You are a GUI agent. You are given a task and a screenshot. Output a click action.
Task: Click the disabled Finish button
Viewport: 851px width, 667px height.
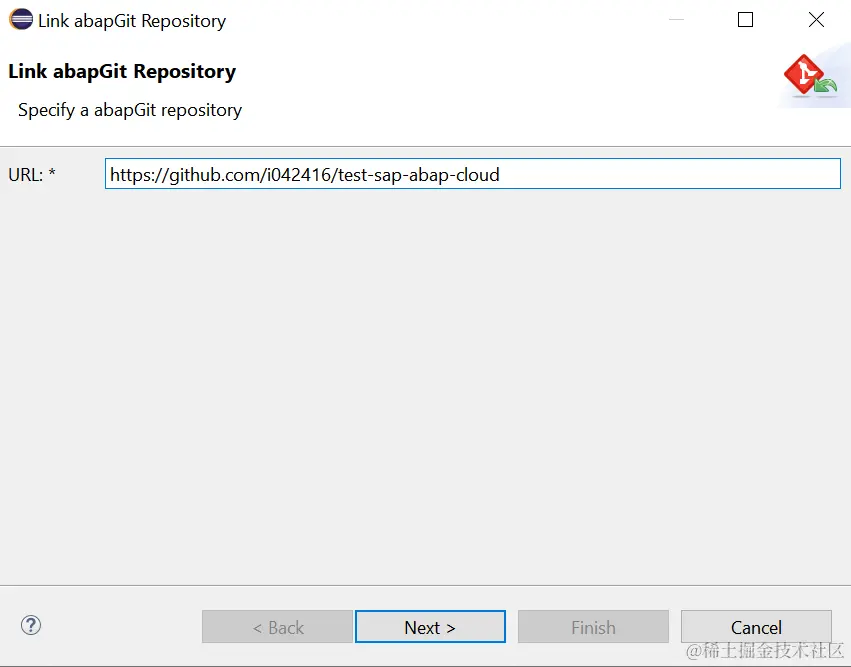[593, 627]
